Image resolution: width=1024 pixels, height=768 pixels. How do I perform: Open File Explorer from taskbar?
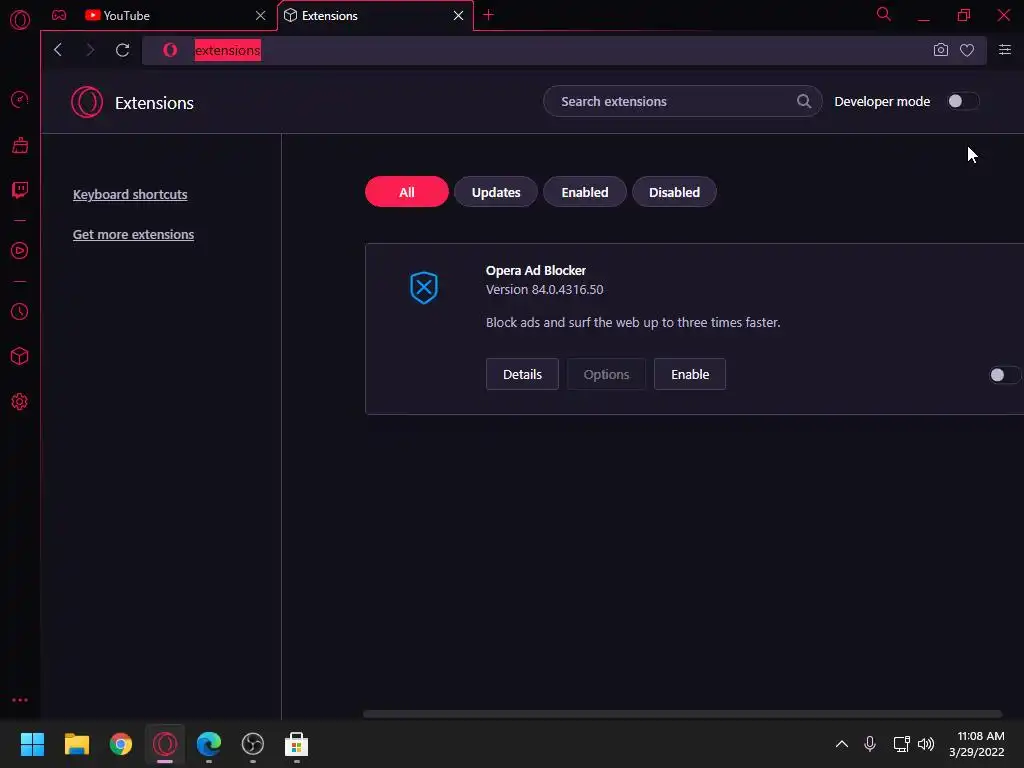[x=76, y=744]
